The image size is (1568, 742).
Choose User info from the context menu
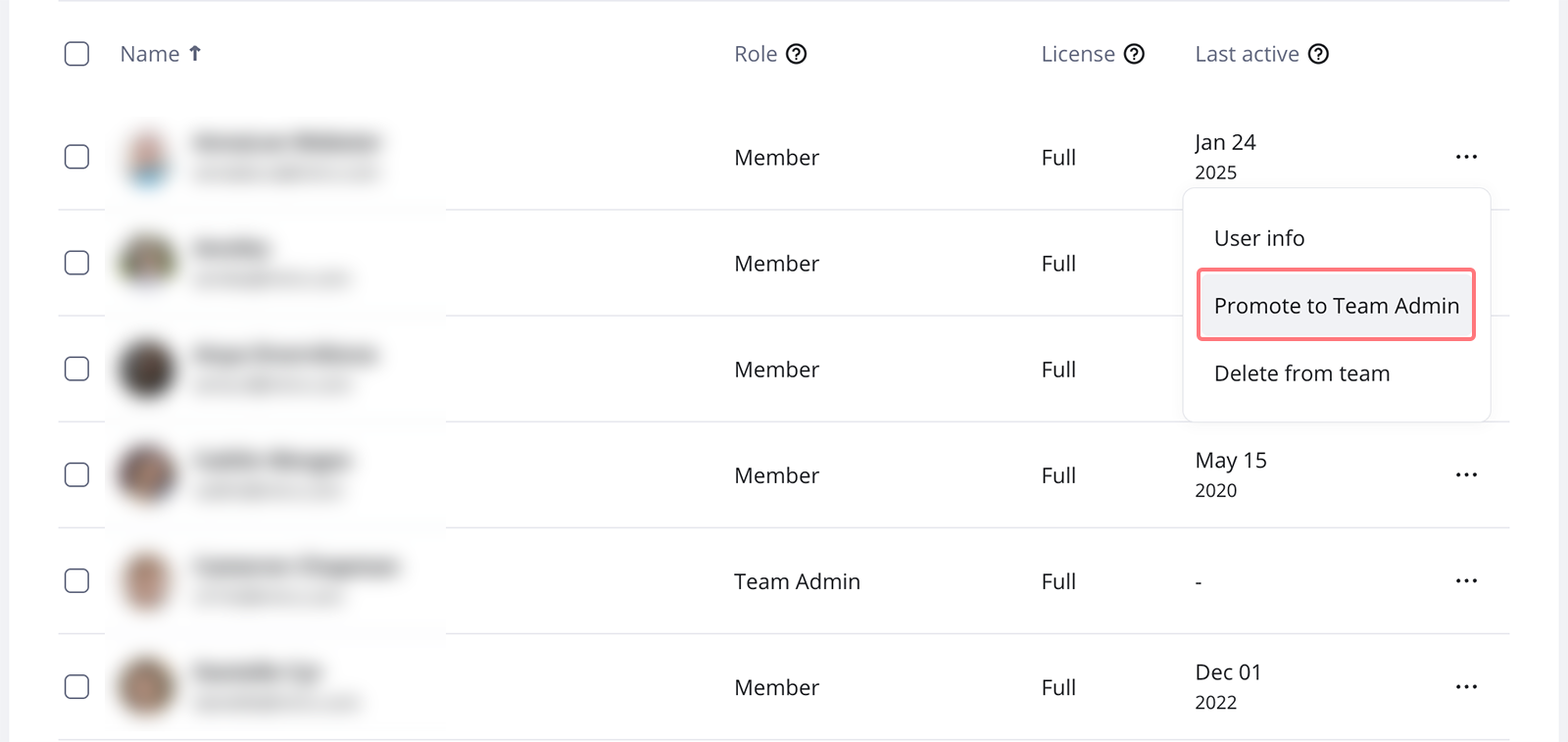[x=1259, y=238]
